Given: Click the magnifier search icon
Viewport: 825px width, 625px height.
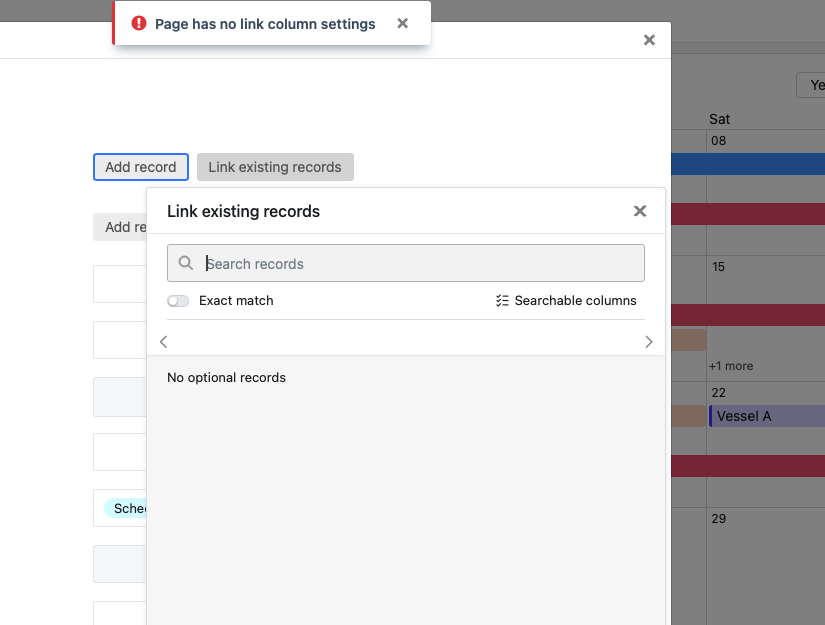Looking at the screenshot, I should [186, 263].
